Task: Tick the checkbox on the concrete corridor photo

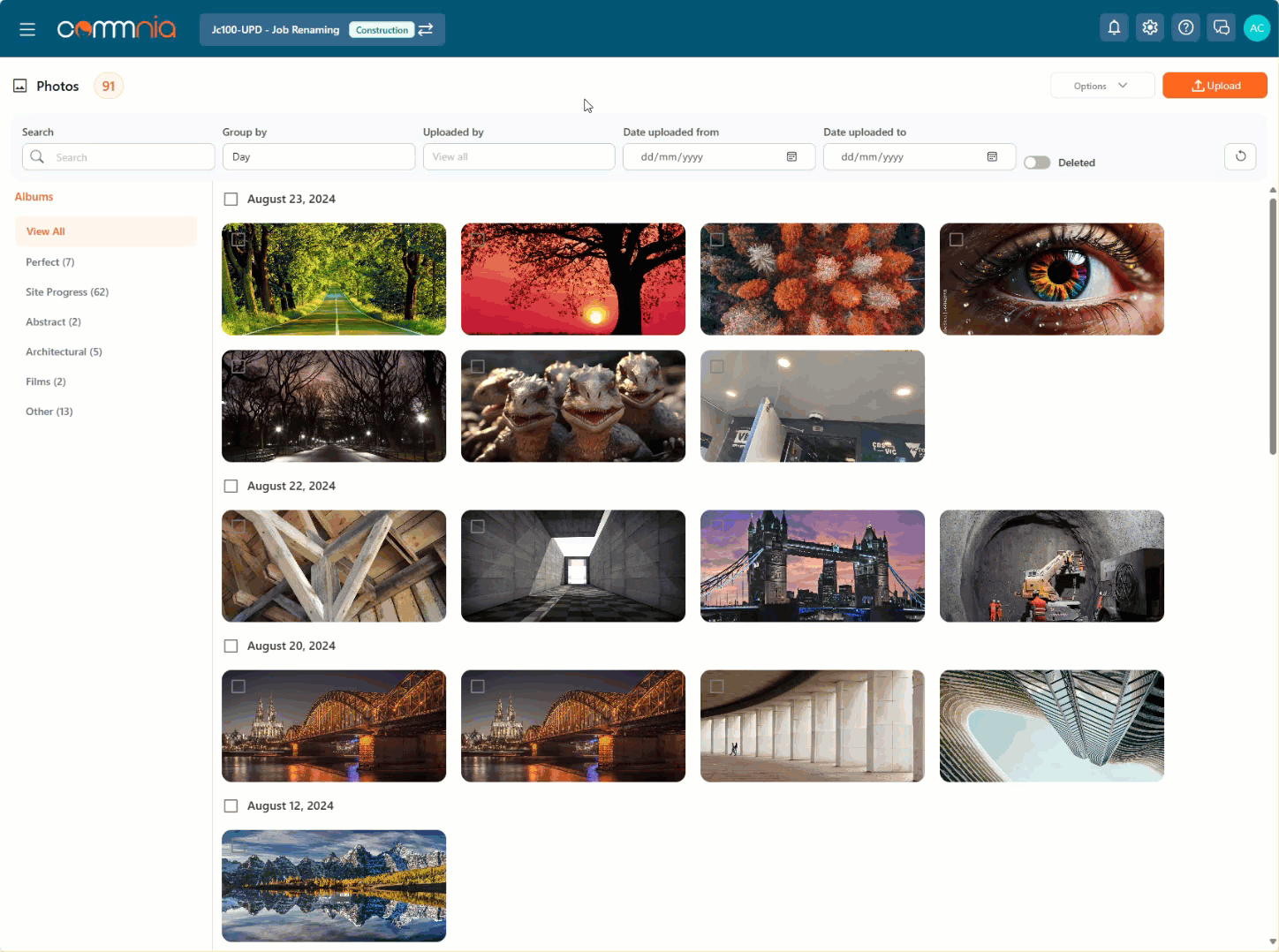Action: click(478, 526)
